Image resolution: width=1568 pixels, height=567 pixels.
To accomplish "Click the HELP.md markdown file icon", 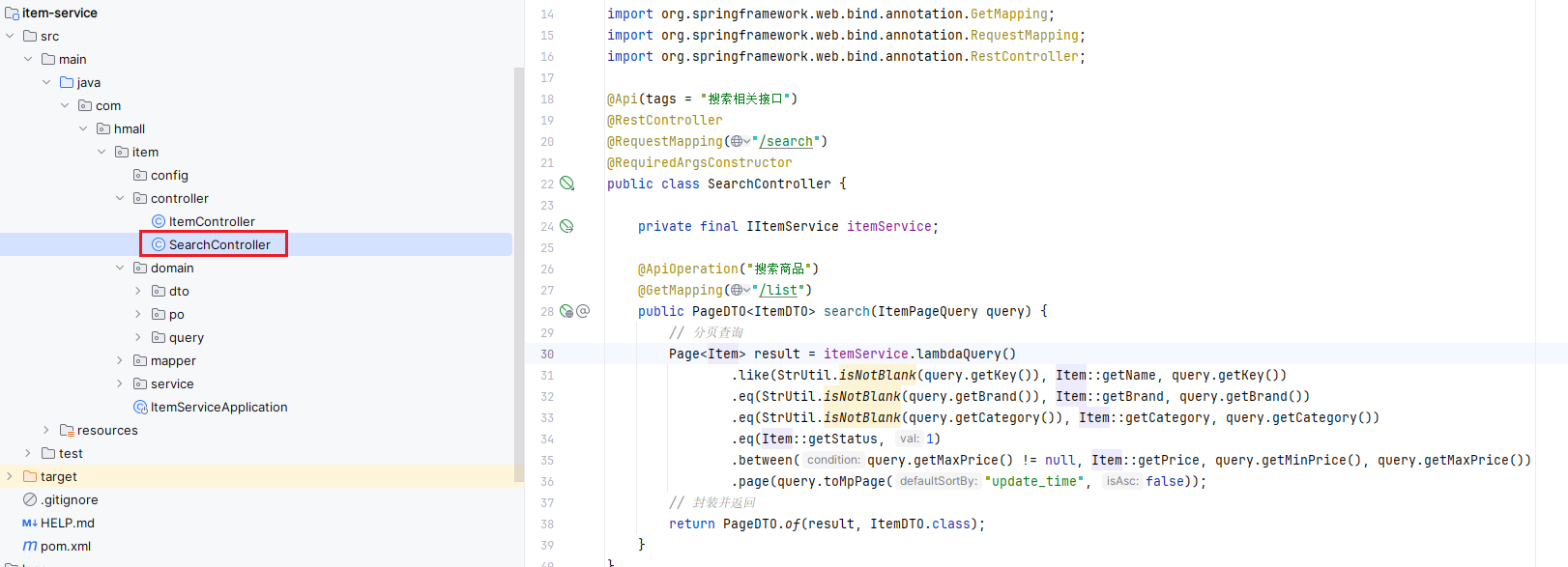I will [x=30, y=523].
